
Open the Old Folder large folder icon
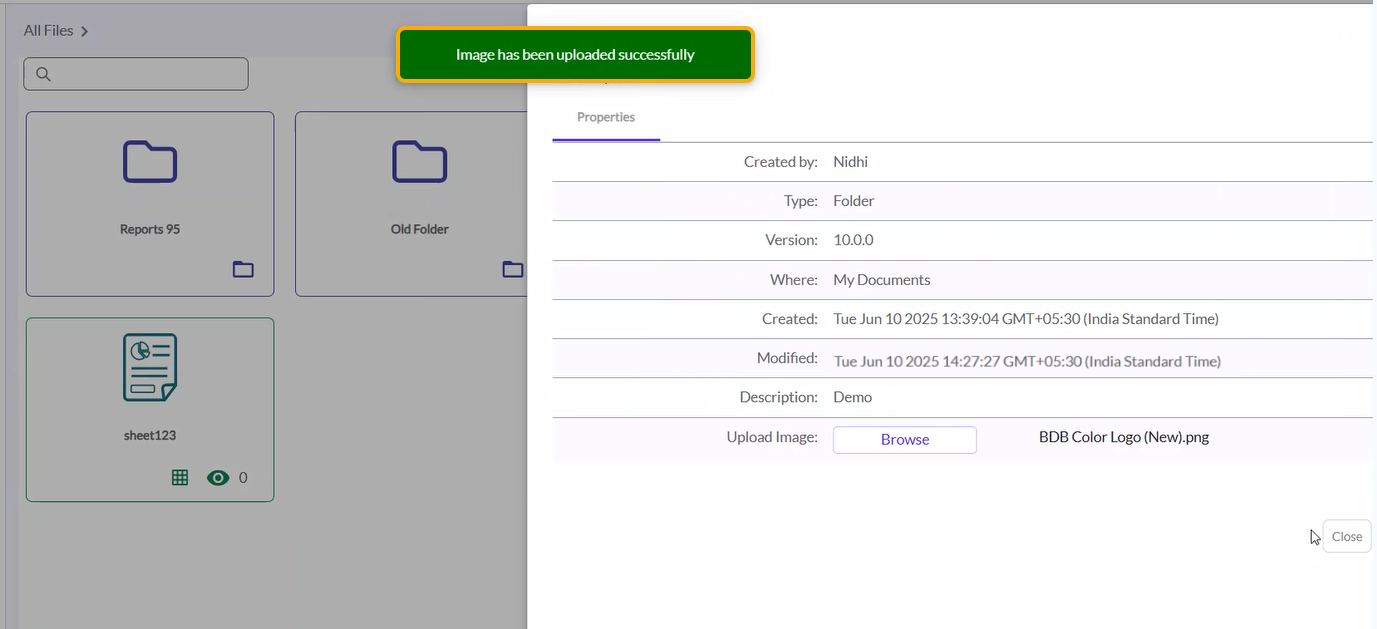tap(420, 162)
